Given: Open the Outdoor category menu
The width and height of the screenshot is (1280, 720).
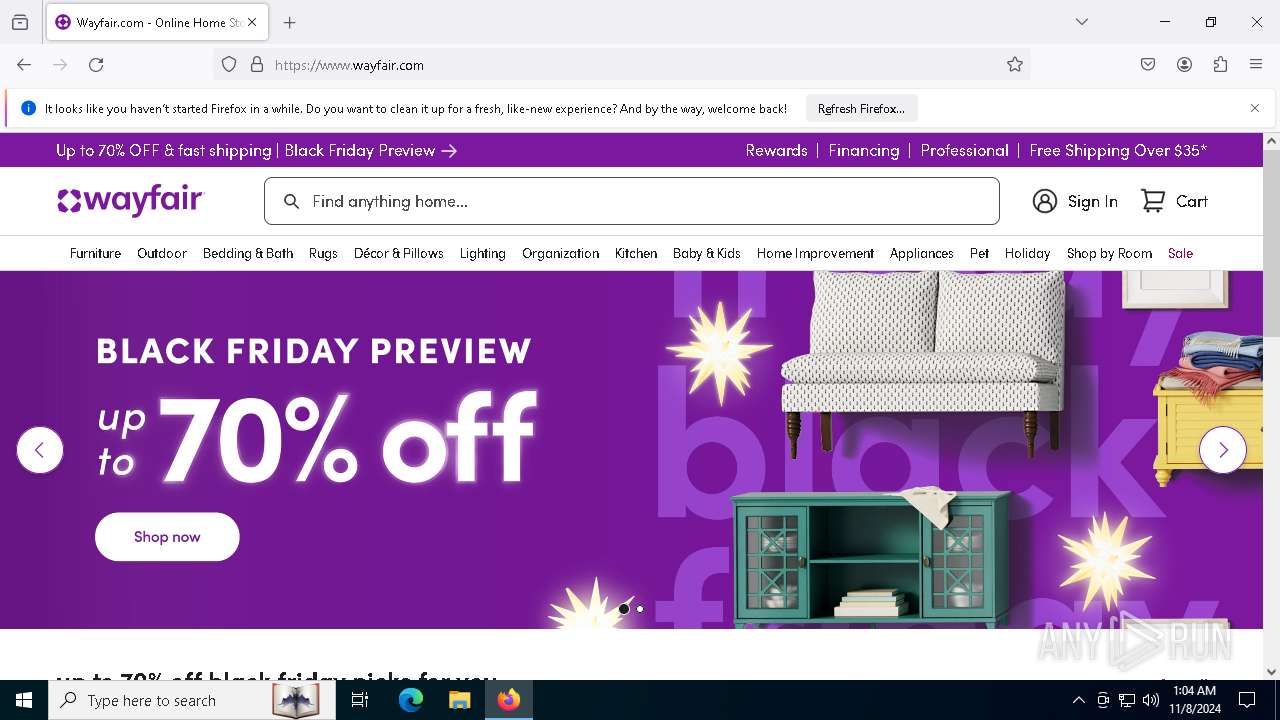Looking at the screenshot, I should pos(162,254).
